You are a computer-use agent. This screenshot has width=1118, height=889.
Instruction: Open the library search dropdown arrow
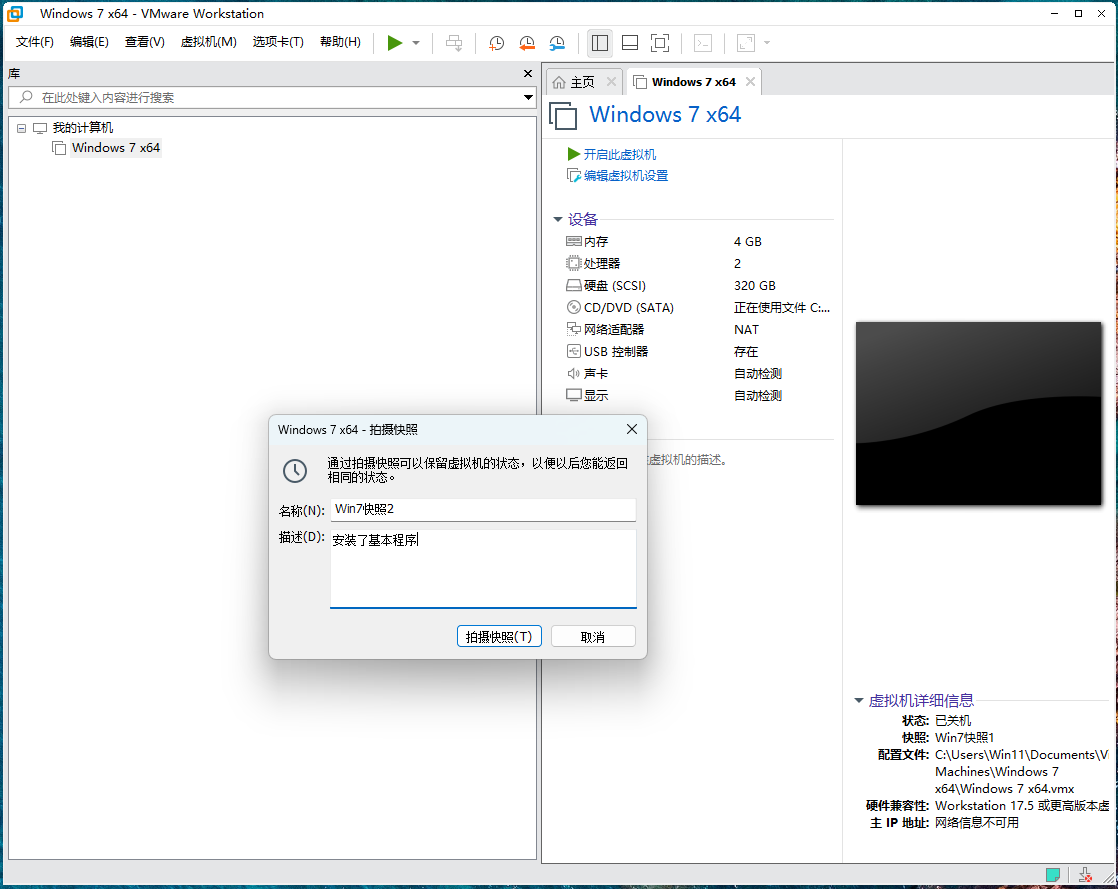point(528,98)
